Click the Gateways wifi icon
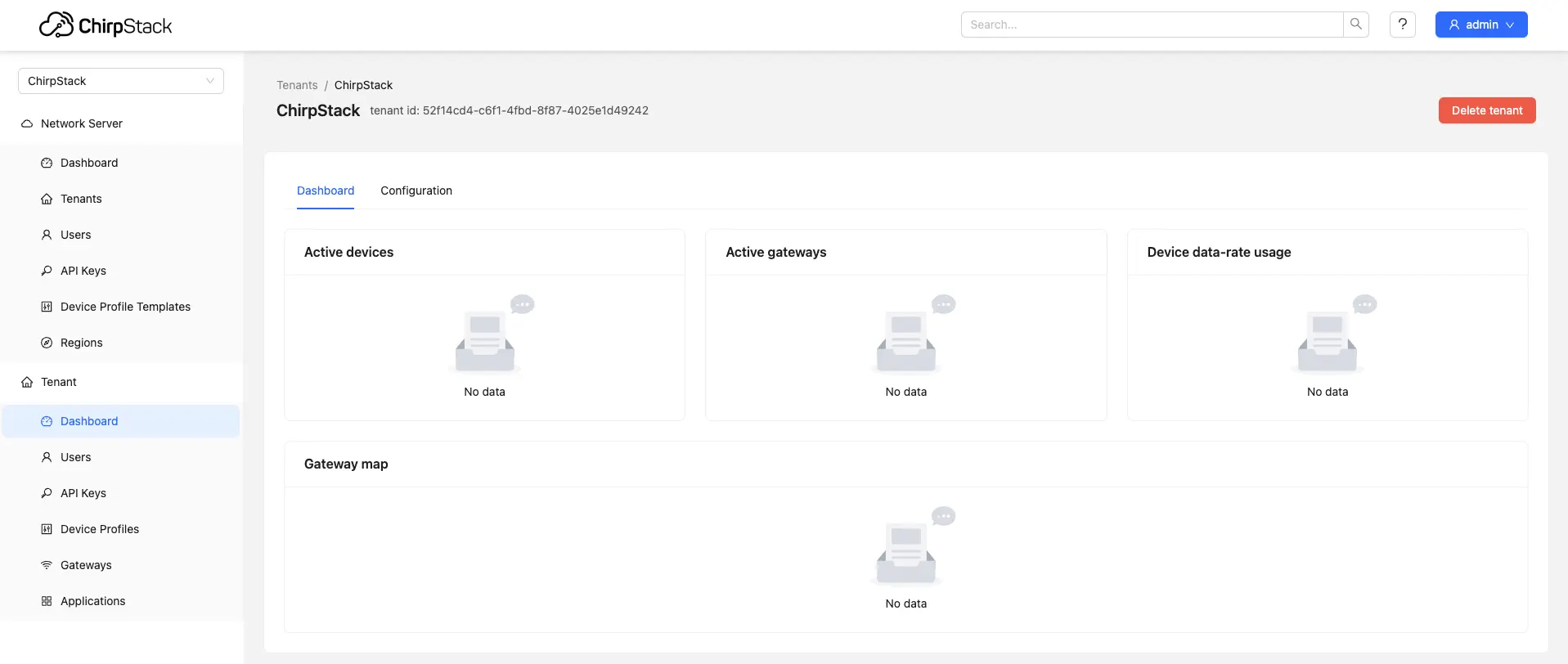1568x664 pixels. (x=47, y=565)
